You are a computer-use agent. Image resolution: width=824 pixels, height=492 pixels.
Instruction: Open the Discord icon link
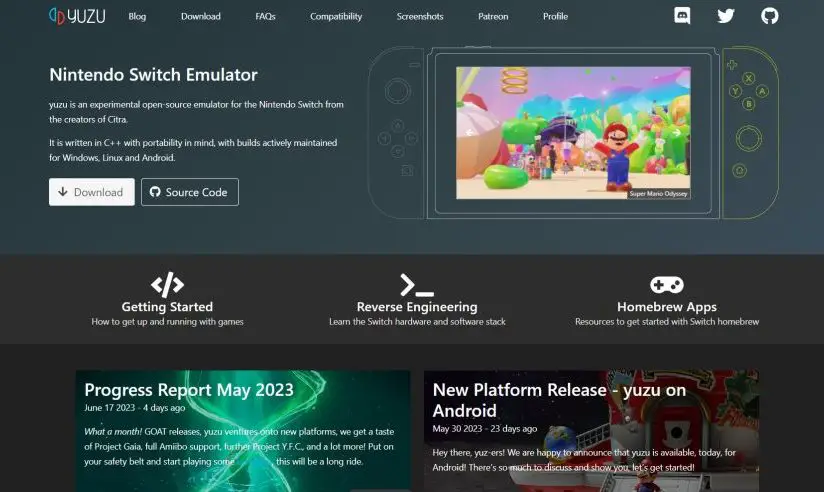click(x=682, y=16)
